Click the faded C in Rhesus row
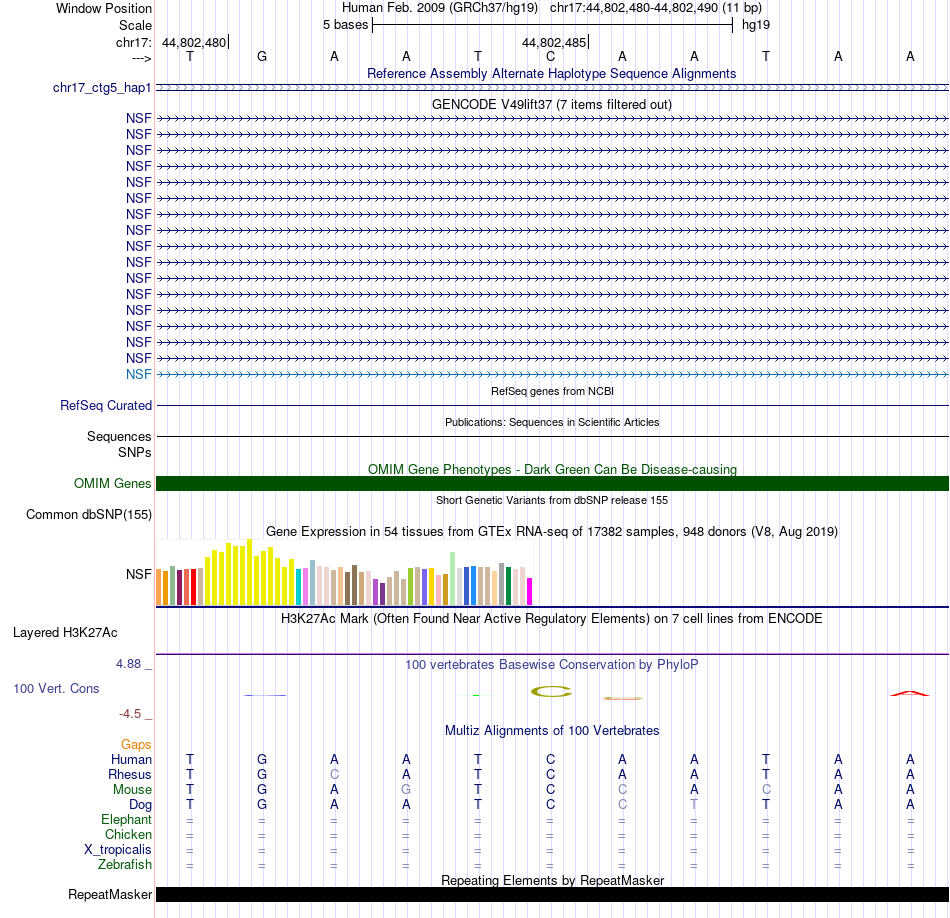The height and width of the screenshot is (918, 950). (334, 775)
